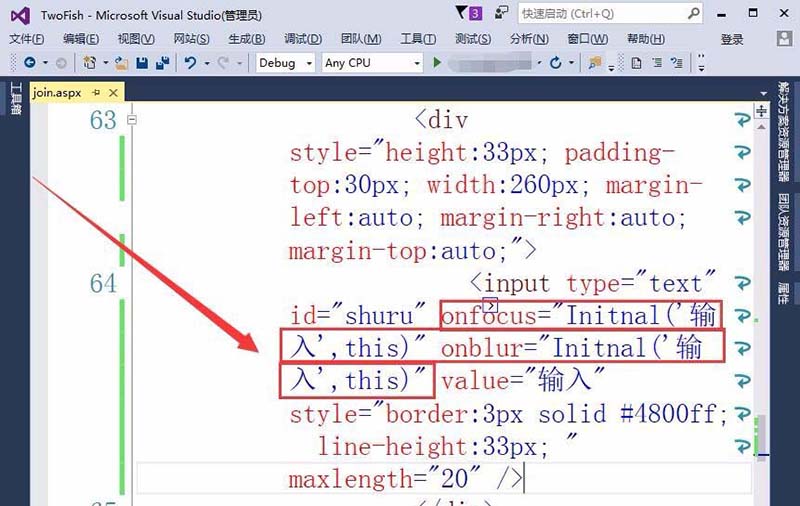This screenshot has width=800, height=506.
Task: Click the Open File folder icon
Action: click(x=121, y=63)
